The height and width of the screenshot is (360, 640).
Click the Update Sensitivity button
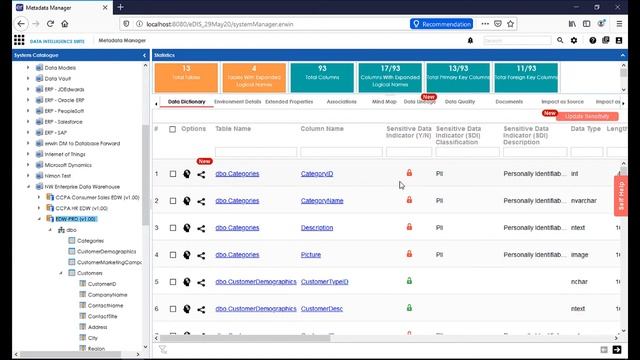[x=587, y=116]
